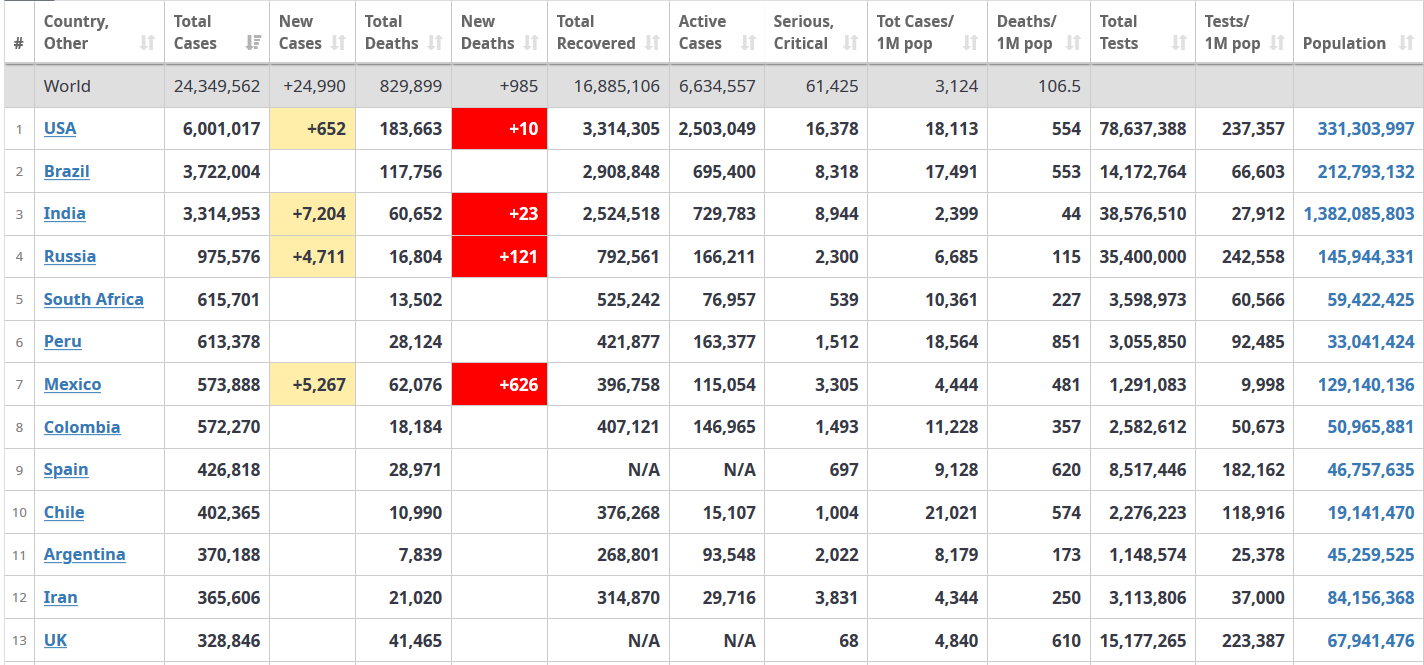Sort by Deaths/1M pop arrows icon
The width and height of the screenshot is (1424, 665).
(1074, 43)
